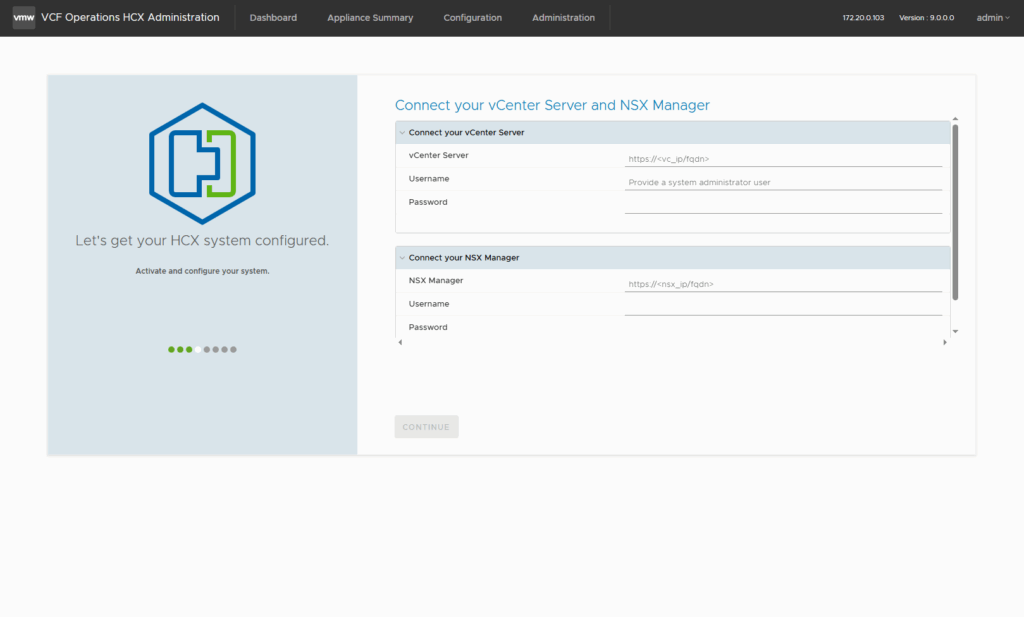
Task: Open the Dashboard menu item
Action: 273,18
